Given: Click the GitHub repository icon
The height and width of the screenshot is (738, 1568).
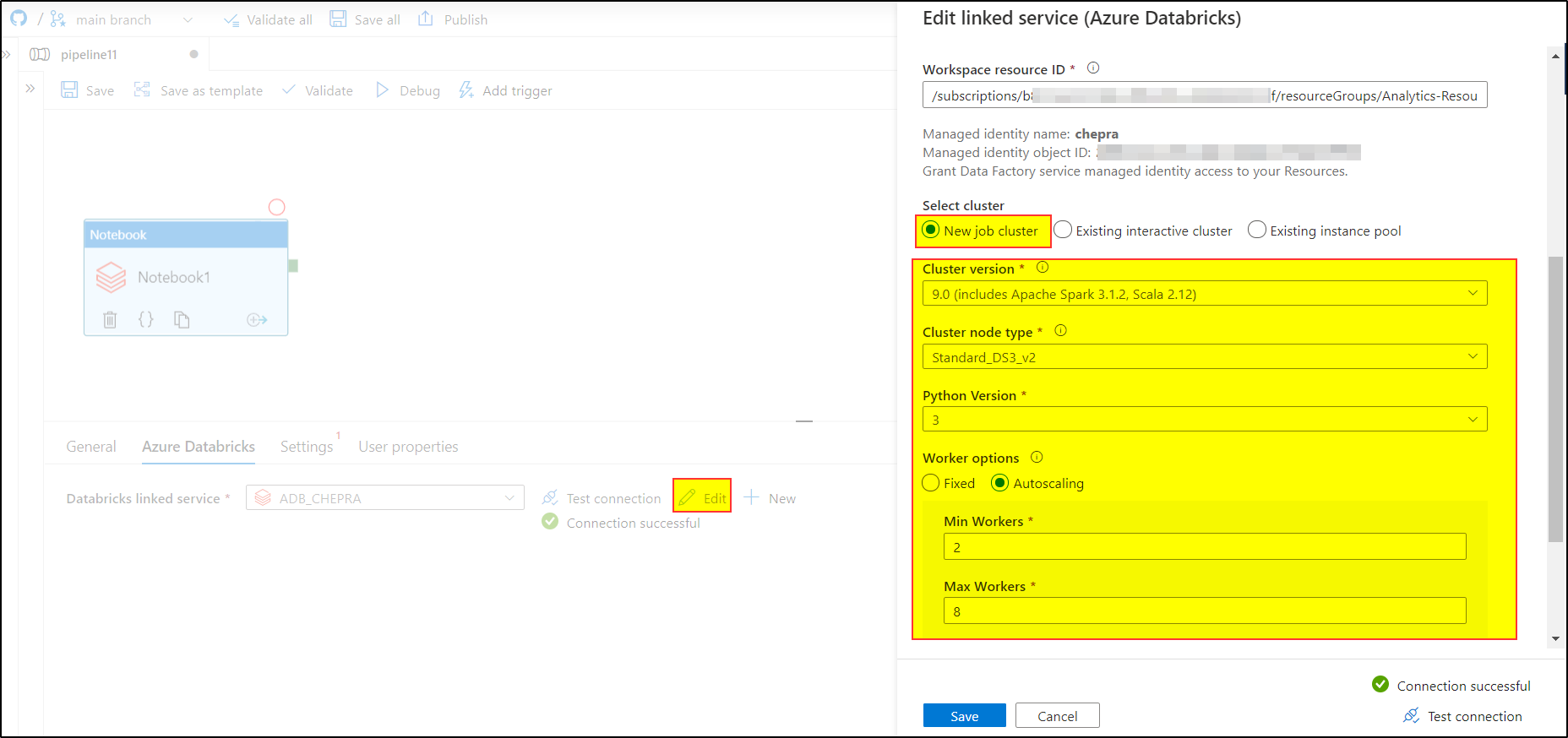Looking at the screenshot, I should click(x=19, y=19).
